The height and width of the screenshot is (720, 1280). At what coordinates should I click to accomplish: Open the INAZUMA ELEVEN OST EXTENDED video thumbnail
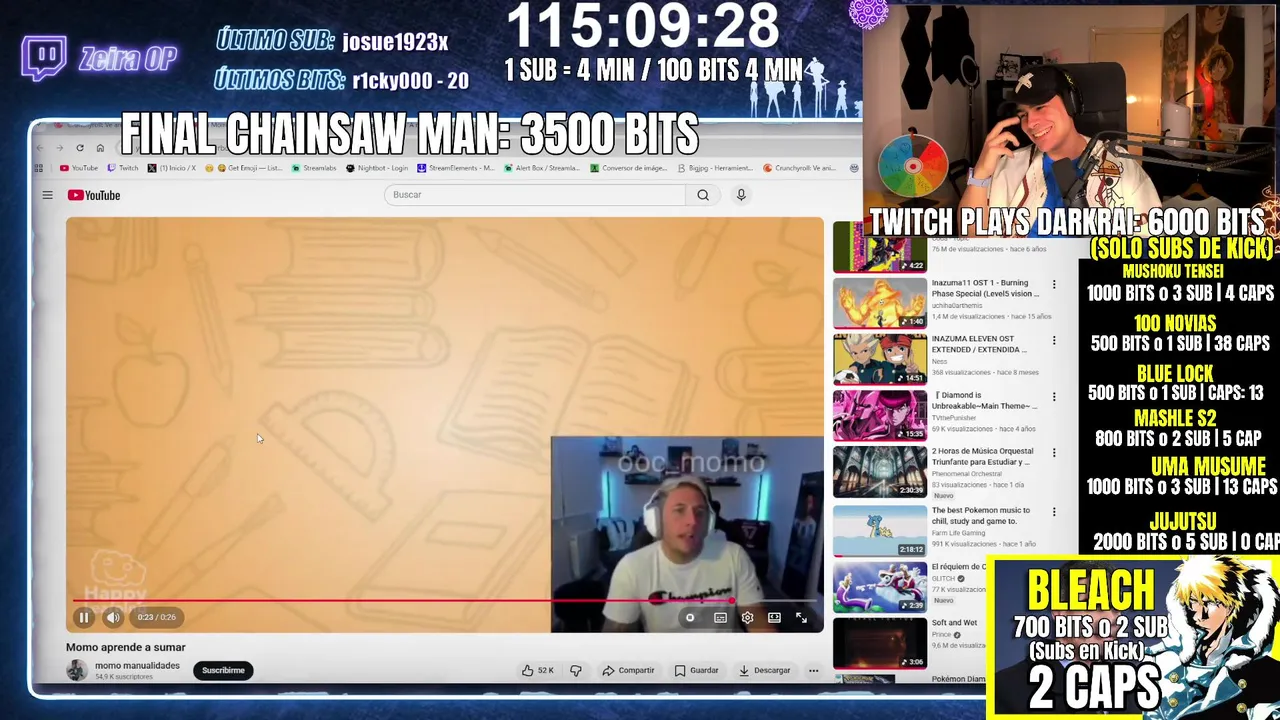[x=880, y=359]
